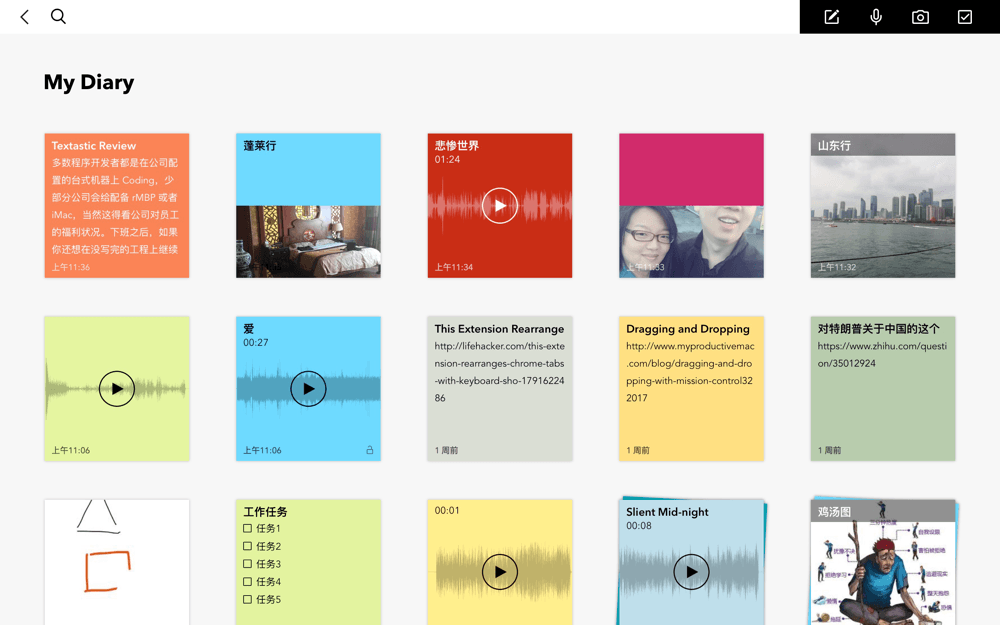Open the Dragging and Dropping link note
1000x625 pixels.
(691, 389)
